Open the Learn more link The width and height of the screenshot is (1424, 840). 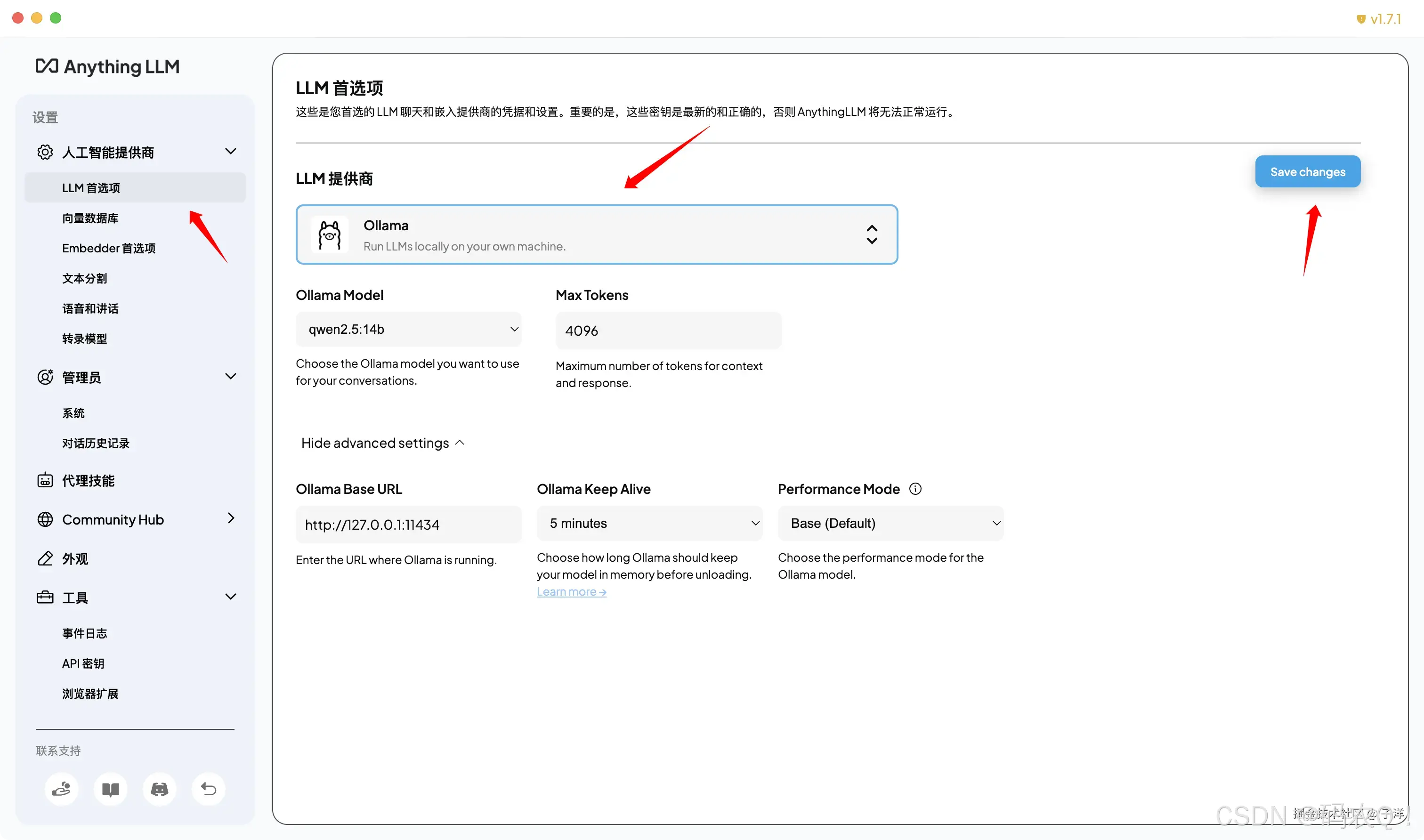pyautogui.click(x=571, y=591)
